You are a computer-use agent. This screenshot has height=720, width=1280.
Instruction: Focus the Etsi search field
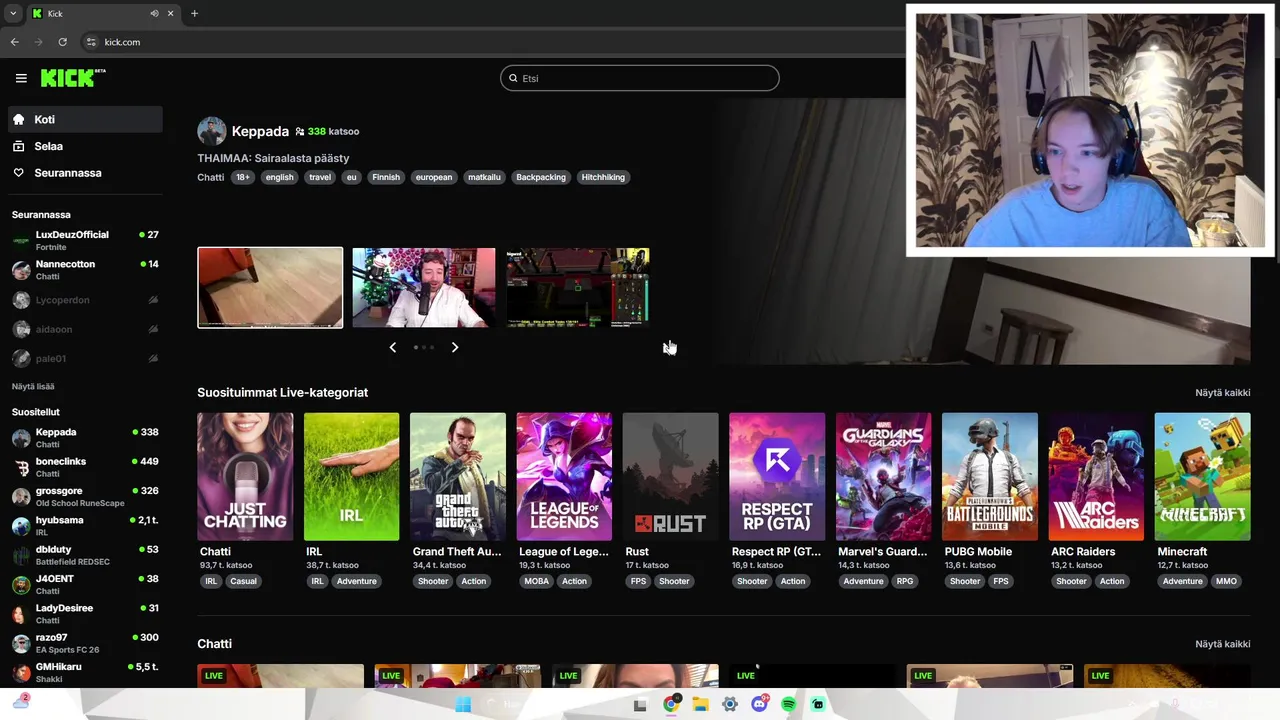coord(640,78)
